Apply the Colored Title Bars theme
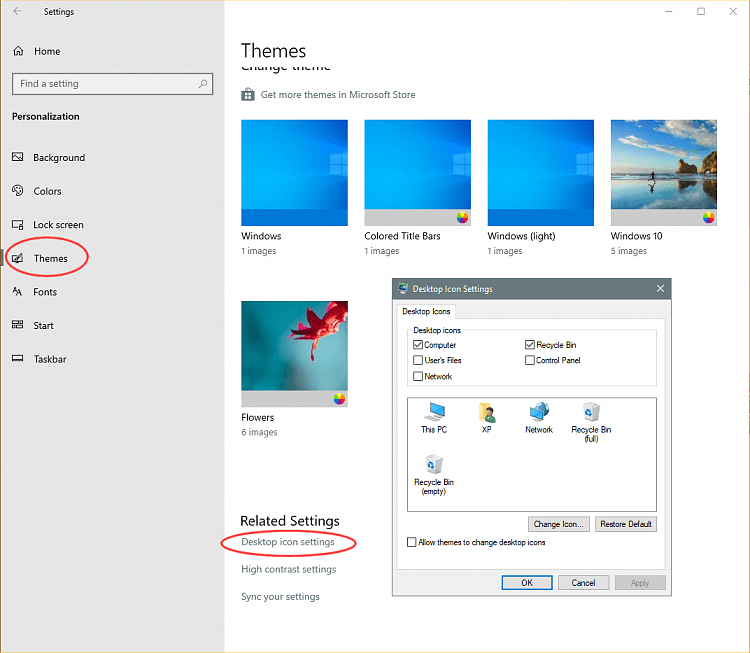This screenshot has width=750, height=653. pyautogui.click(x=418, y=173)
